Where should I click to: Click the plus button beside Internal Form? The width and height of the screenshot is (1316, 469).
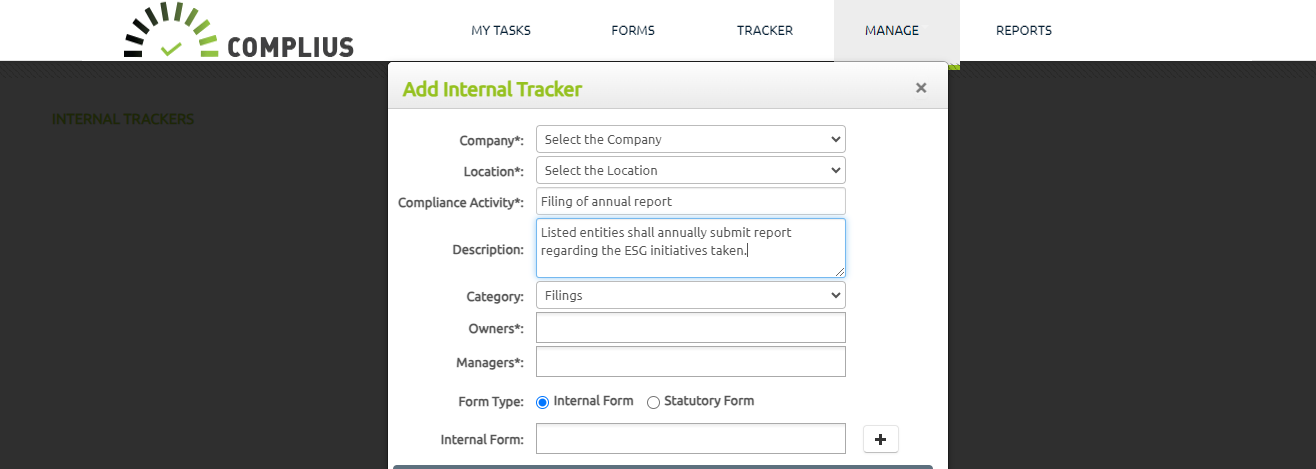pyautogui.click(x=880, y=439)
